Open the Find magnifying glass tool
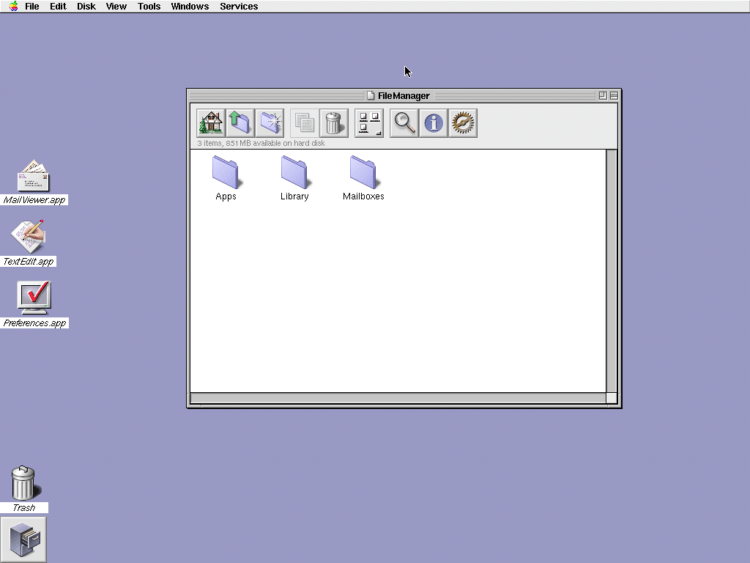750x563 pixels. coord(404,123)
